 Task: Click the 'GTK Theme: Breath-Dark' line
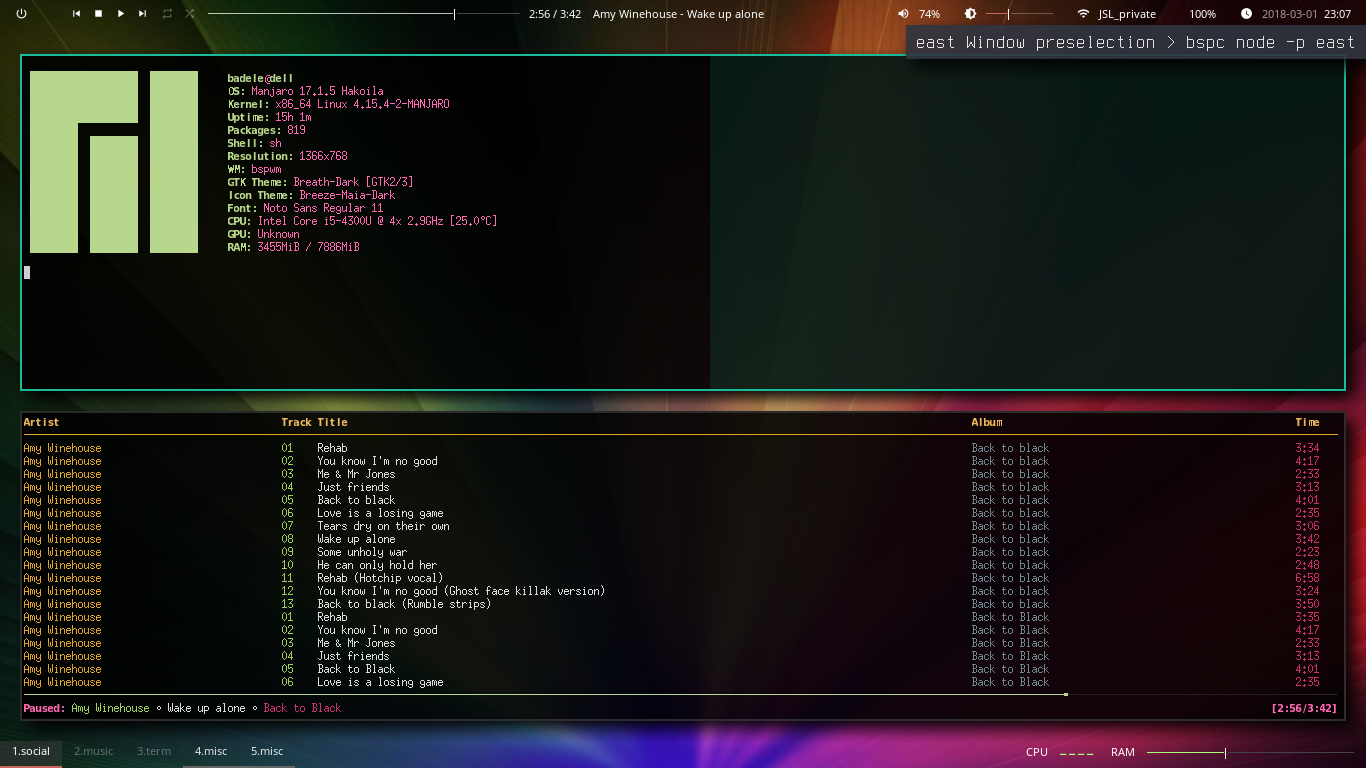[x=320, y=182]
